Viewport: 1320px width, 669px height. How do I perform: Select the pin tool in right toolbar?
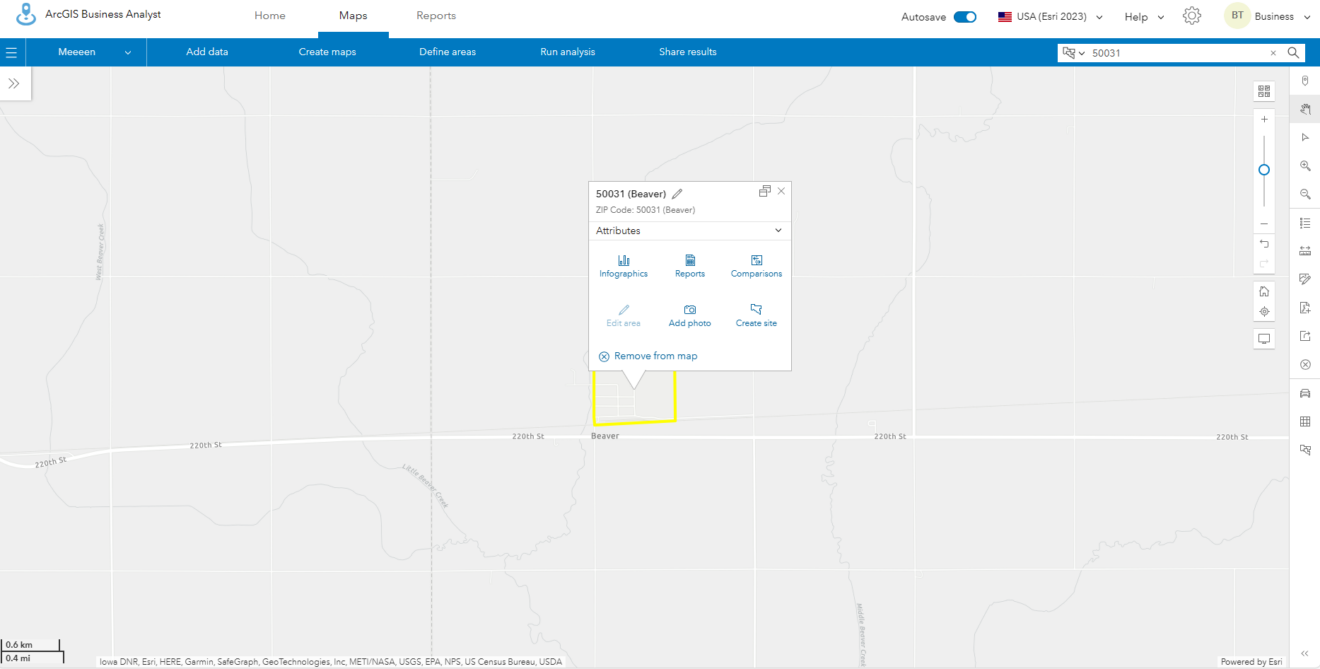(1305, 81)
